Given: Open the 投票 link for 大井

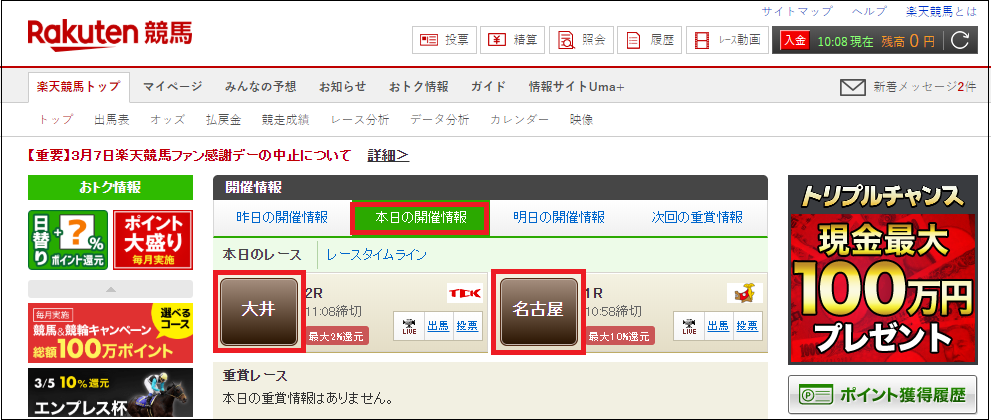Looking at the screenshot, I should pos(467,326).
